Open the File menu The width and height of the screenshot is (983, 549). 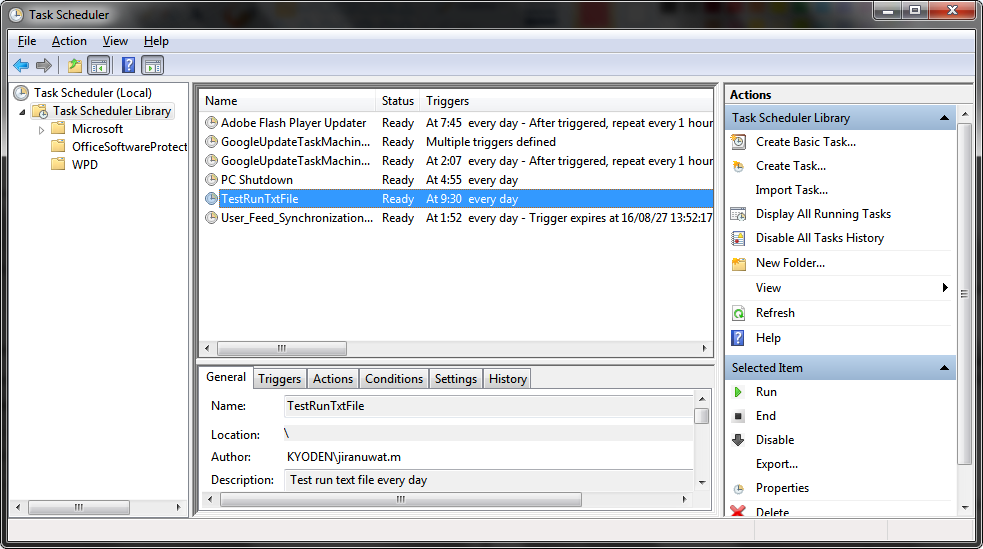[x=27, y=41]
